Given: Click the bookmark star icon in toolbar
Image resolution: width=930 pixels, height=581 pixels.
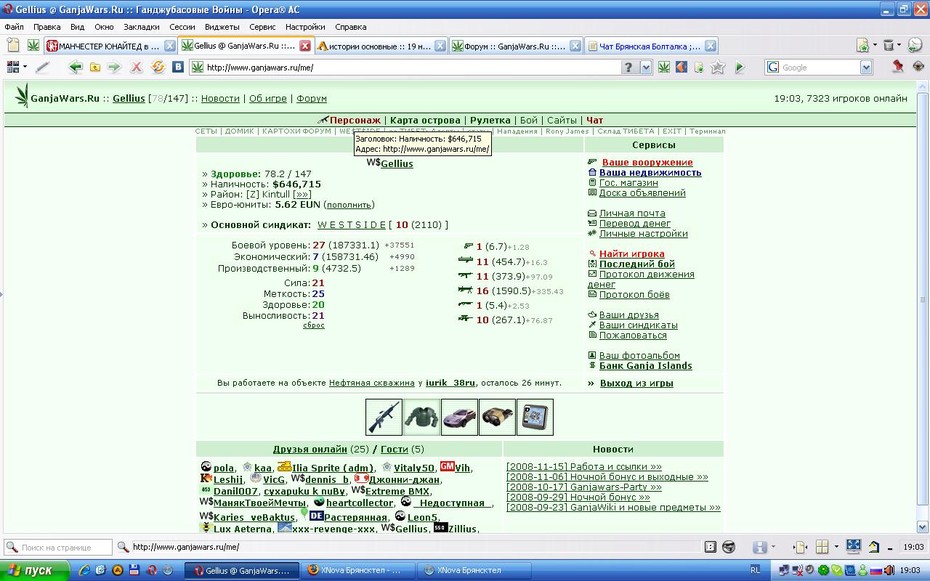Looking at the screenshot, I should point(718,68).
